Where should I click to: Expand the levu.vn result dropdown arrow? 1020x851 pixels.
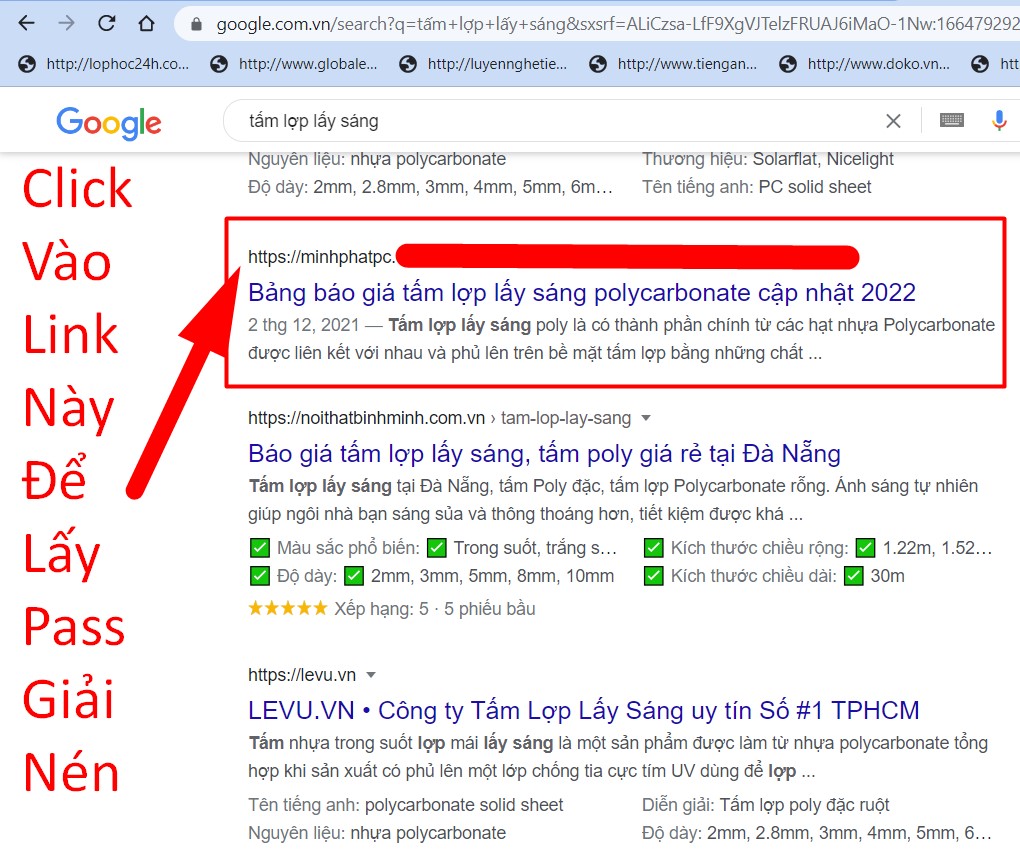371,675
